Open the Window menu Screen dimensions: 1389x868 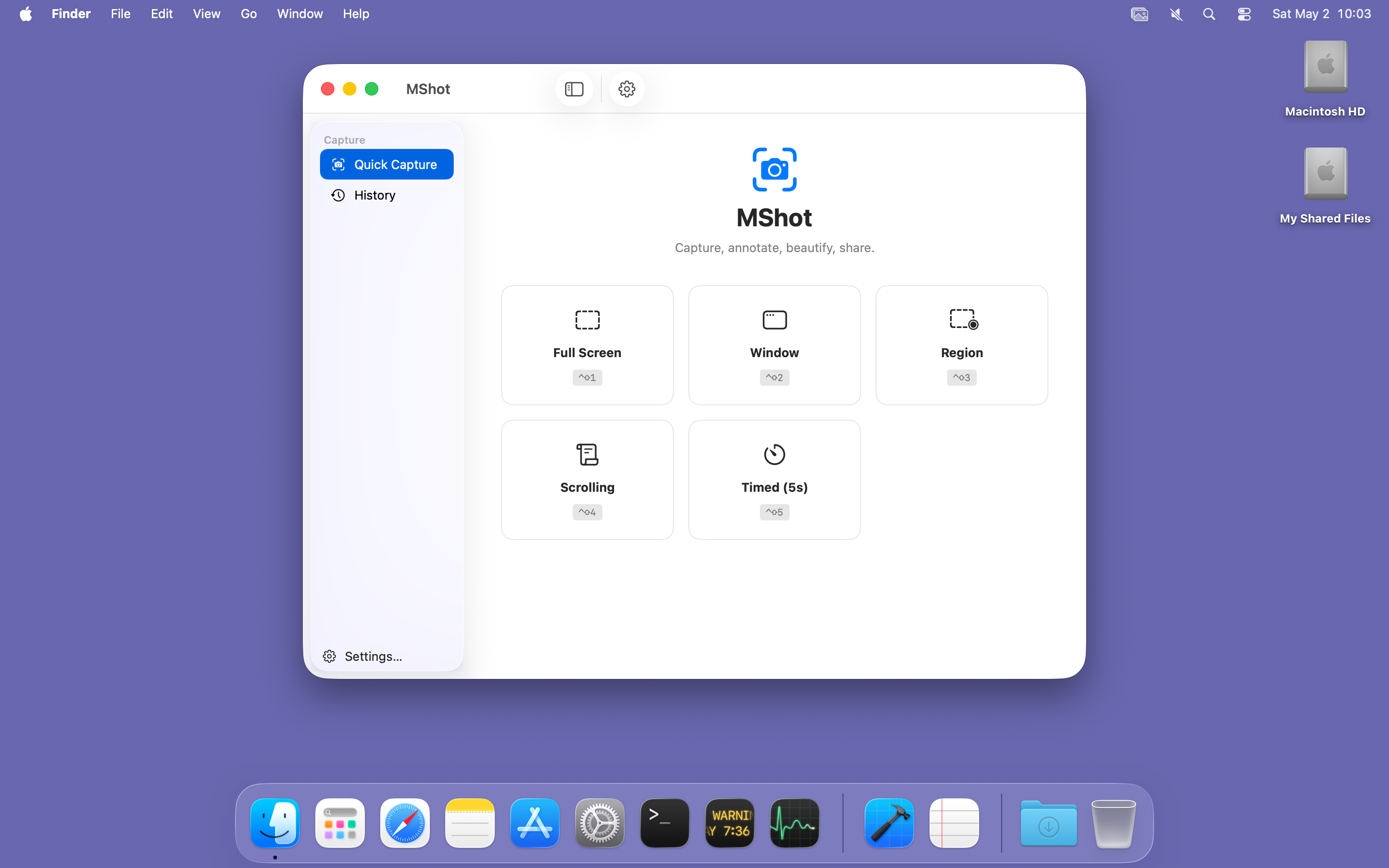pos(300,14)
